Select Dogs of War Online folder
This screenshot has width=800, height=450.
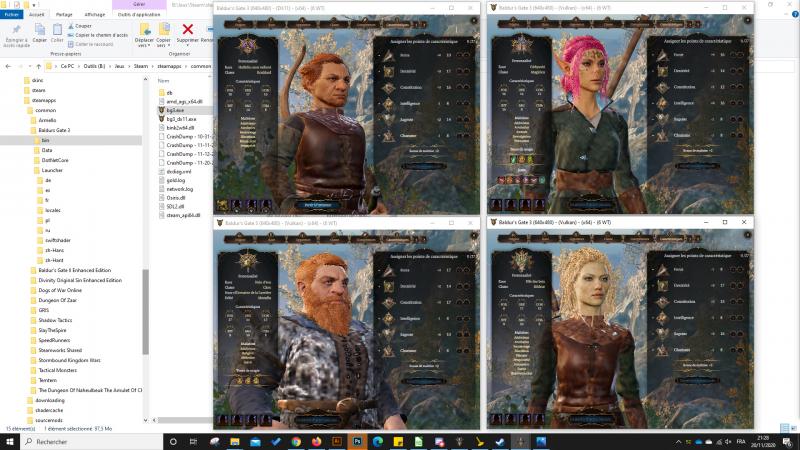click(60, 290)
